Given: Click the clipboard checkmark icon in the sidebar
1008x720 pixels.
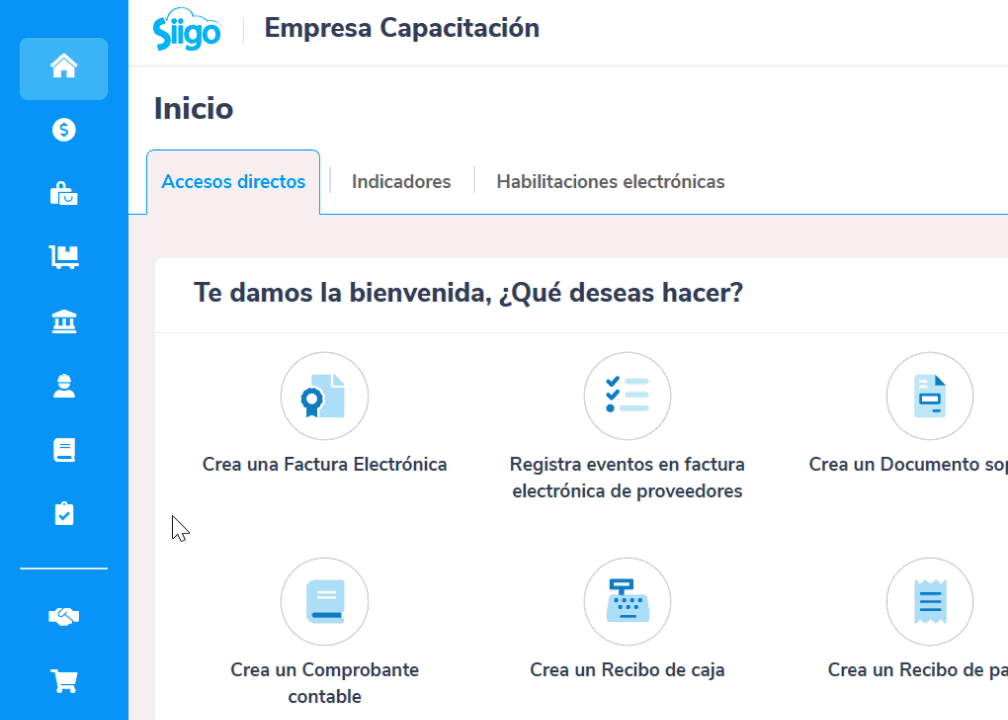Looking at the screenshot, I should coord(64,514).
